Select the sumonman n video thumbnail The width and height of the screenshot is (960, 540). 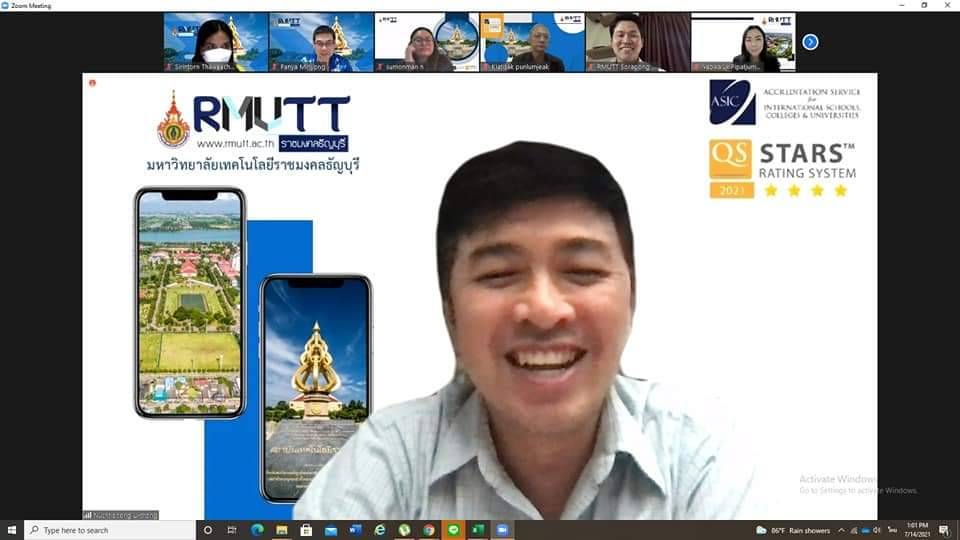point(427,42)
